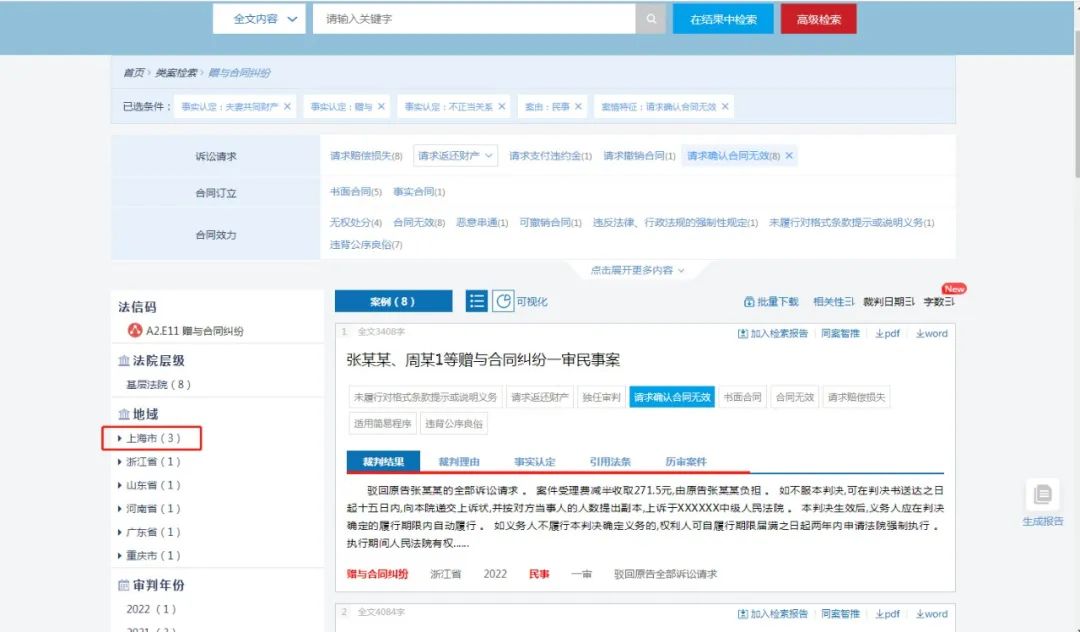Open the 案例 (8) tab
The height and width of the screenshot is (632, 1080).
point(393,301)
